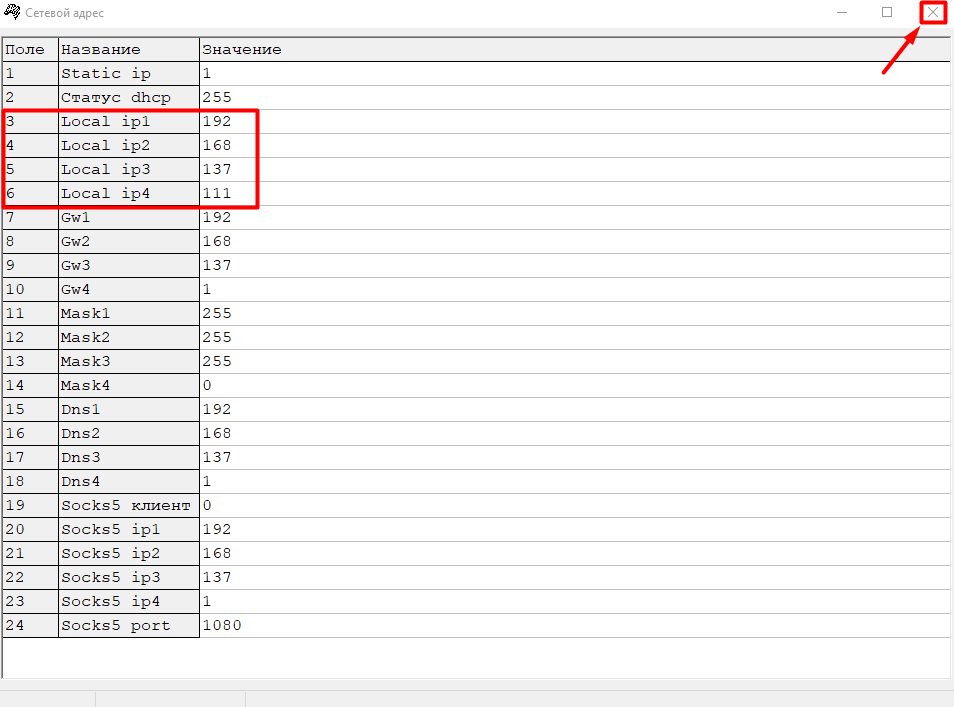The width and height of the screenshot is (954, 707).
Task: Select the Dns2 name cell
Action: [129, 434]
